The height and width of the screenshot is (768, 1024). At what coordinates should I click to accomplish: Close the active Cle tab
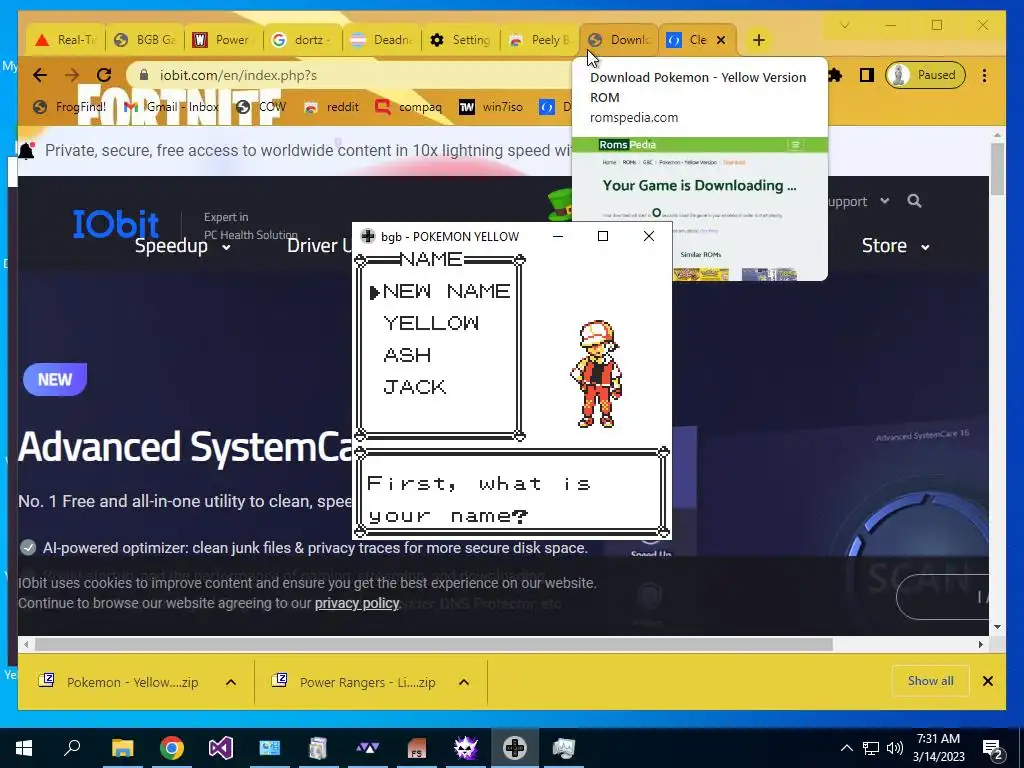click(x=721, y=40)
